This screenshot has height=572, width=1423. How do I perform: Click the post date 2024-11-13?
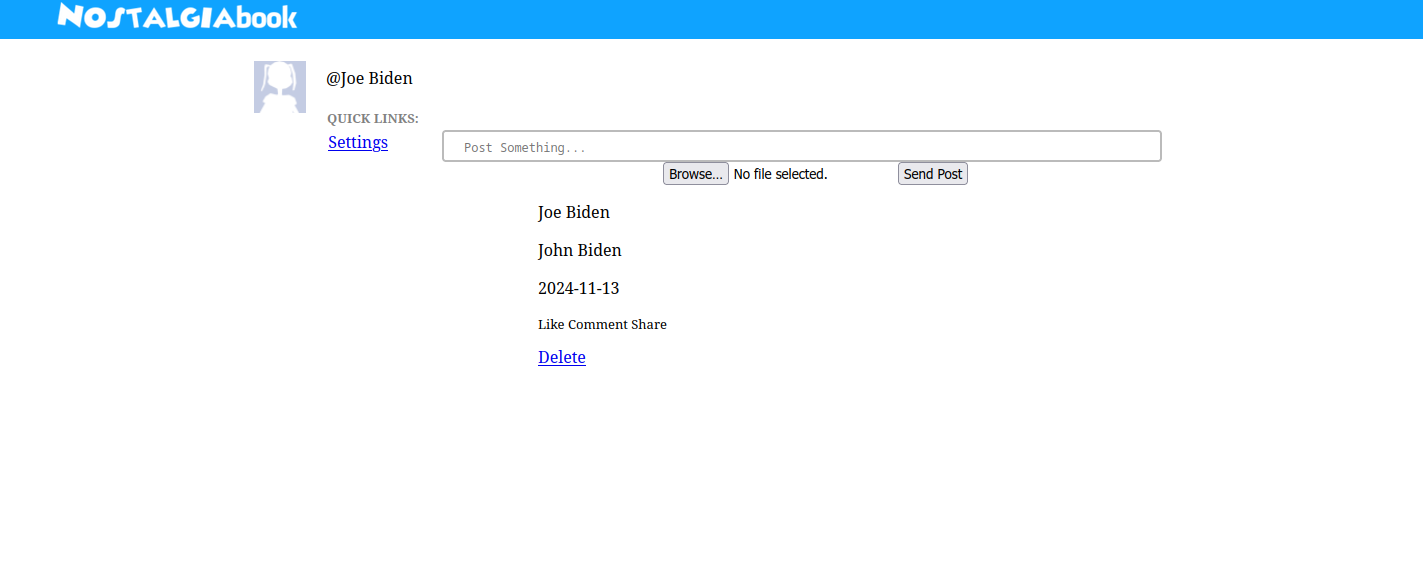(578, 288)
